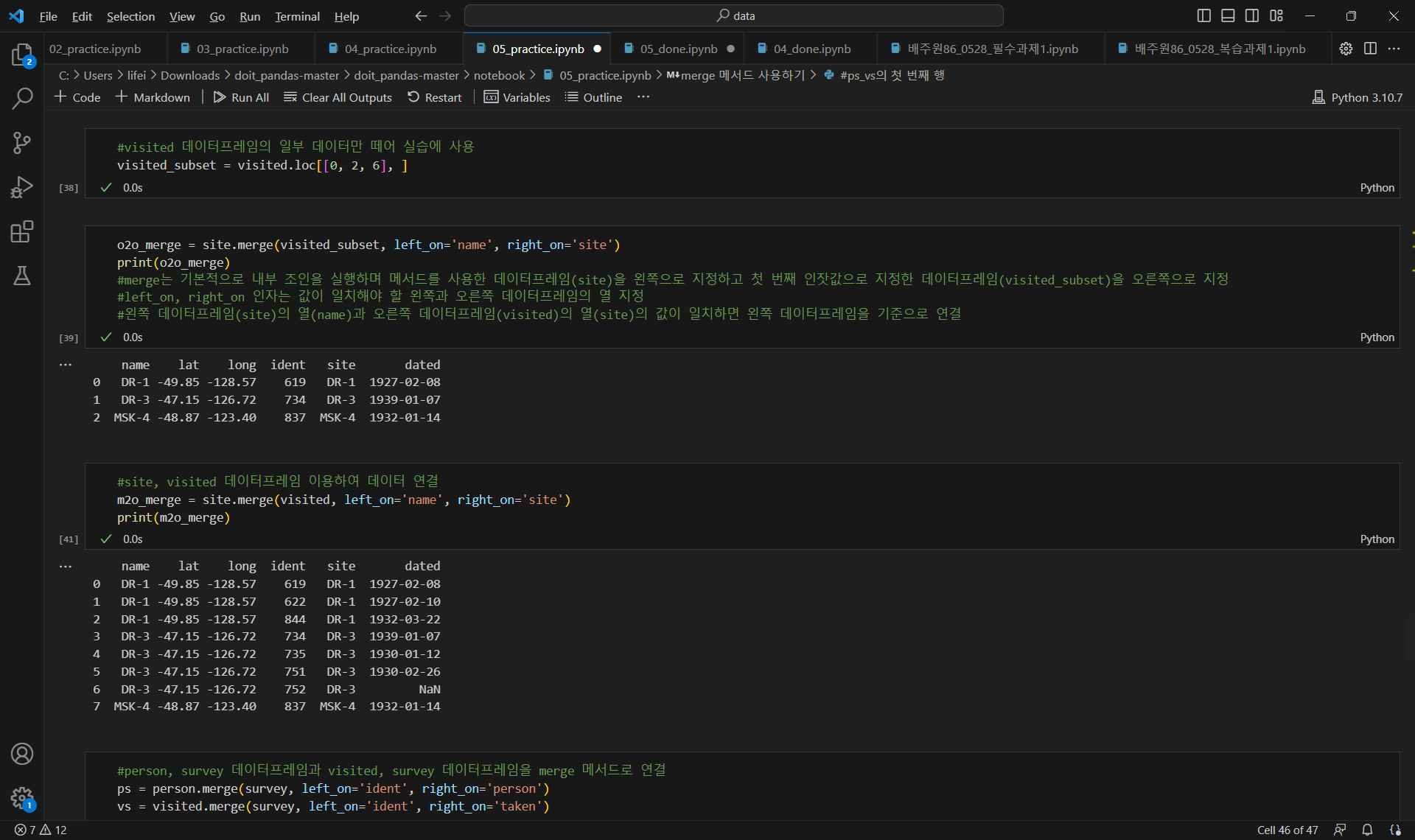Open the Terminal menu
The image size is (1415, 840).
click(x=297, y=16)
